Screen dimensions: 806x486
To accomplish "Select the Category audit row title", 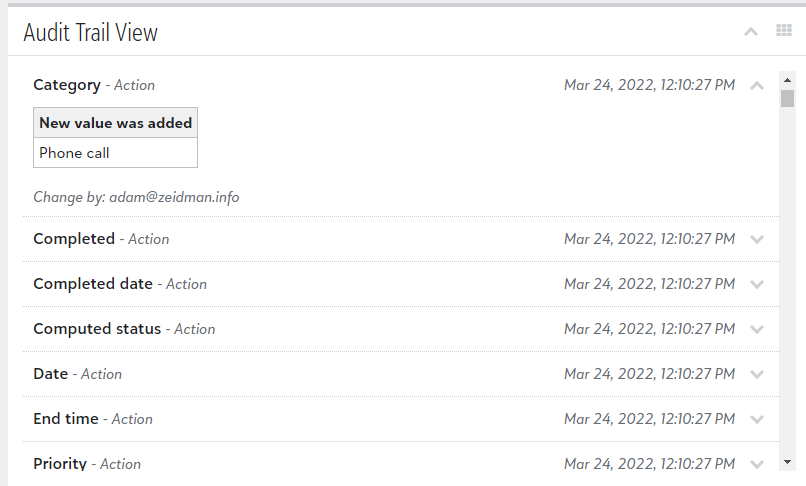I will click(67, 85).
